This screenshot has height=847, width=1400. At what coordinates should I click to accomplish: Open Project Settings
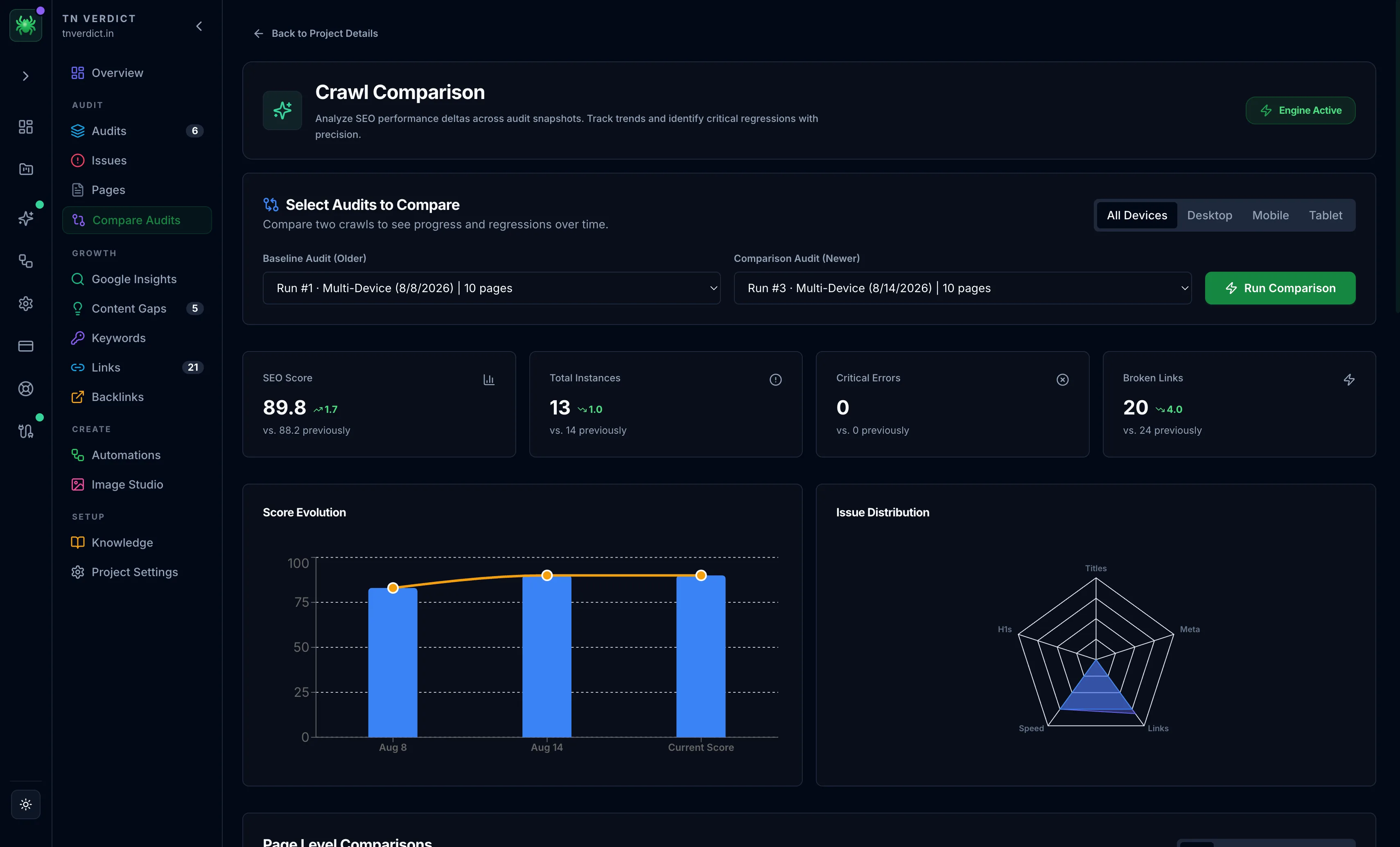[x=137, y=572]
